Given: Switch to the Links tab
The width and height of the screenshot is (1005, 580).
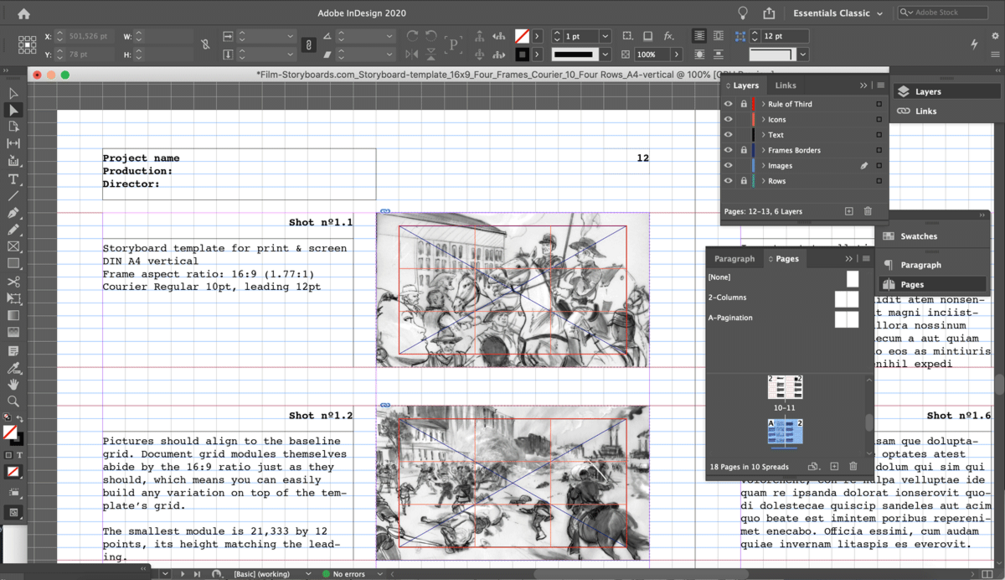Looking at the screenshot, I should (785, 86).
